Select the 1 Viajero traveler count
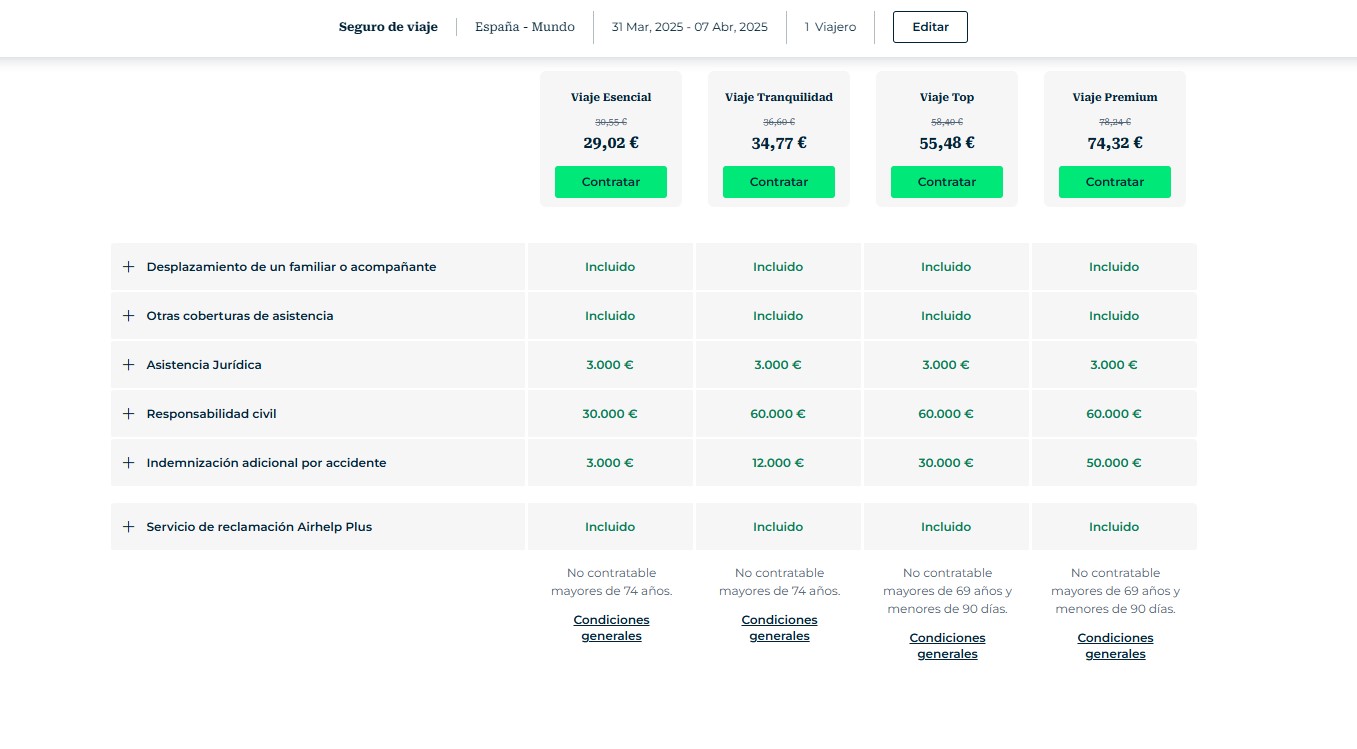The image size is (1357, 749). coord(830,27)
